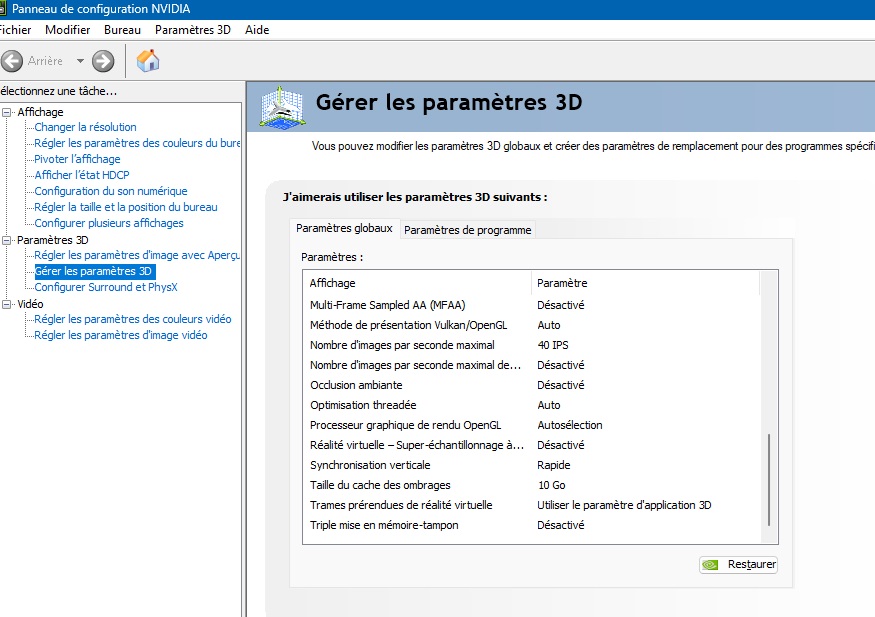The height and width of the screenshot is (617, 875).
Task: Open Configurer plusieurs affichages
Action: point(109,223)
